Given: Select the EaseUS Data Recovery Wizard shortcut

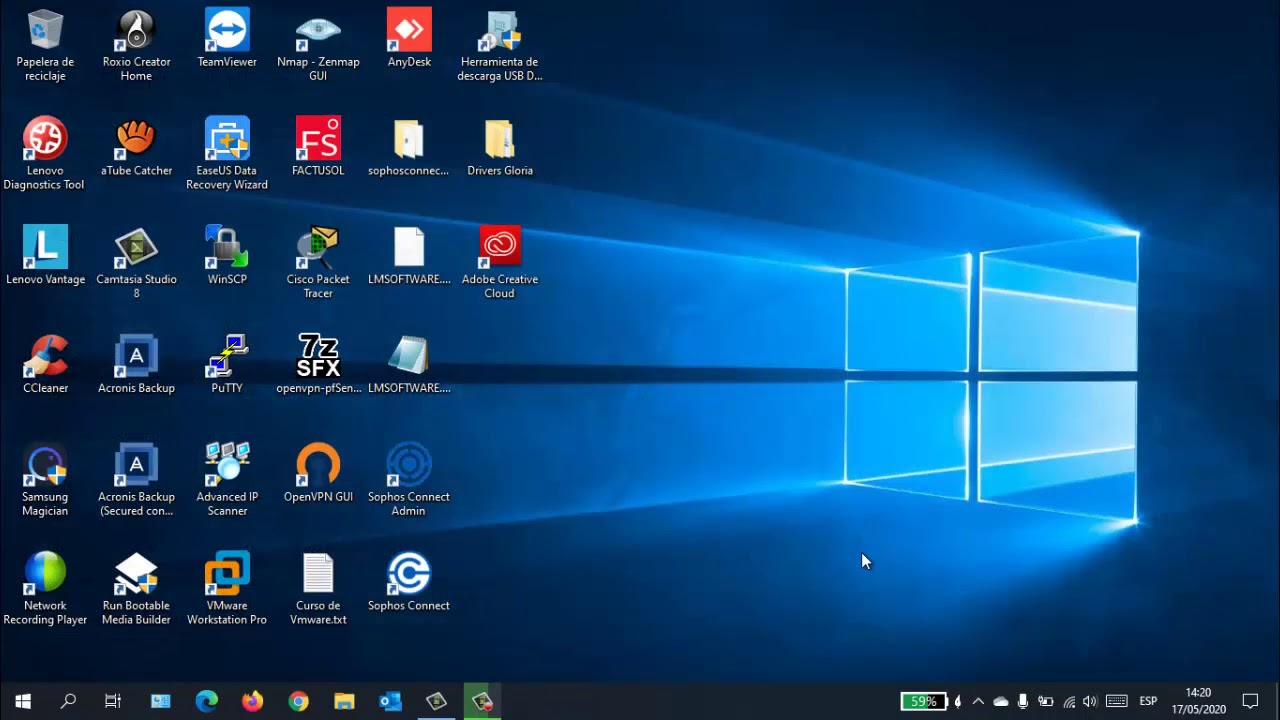Looking at the screenshot, I should point(227,154).
